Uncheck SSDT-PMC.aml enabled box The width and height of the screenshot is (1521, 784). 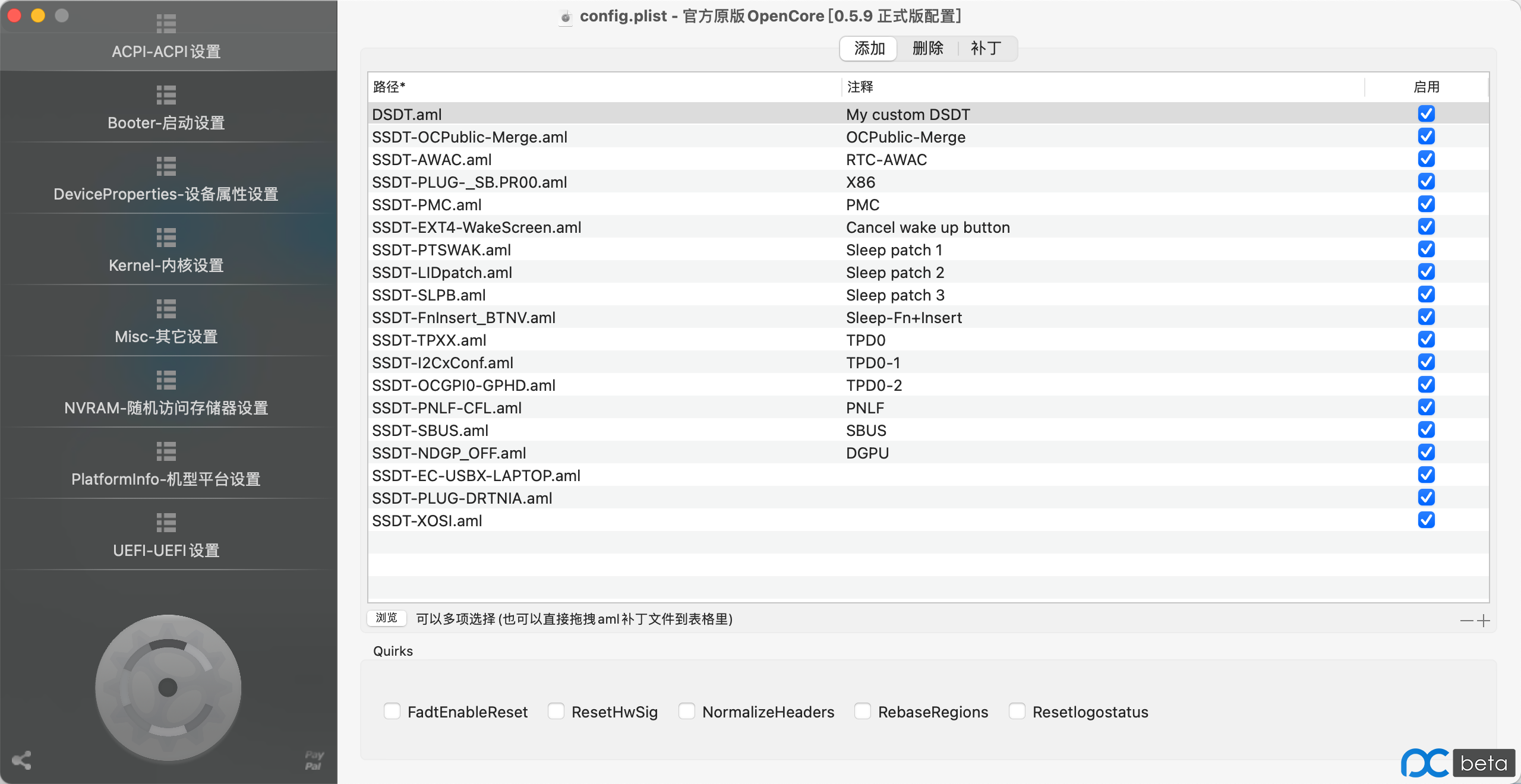(1426, 204)
